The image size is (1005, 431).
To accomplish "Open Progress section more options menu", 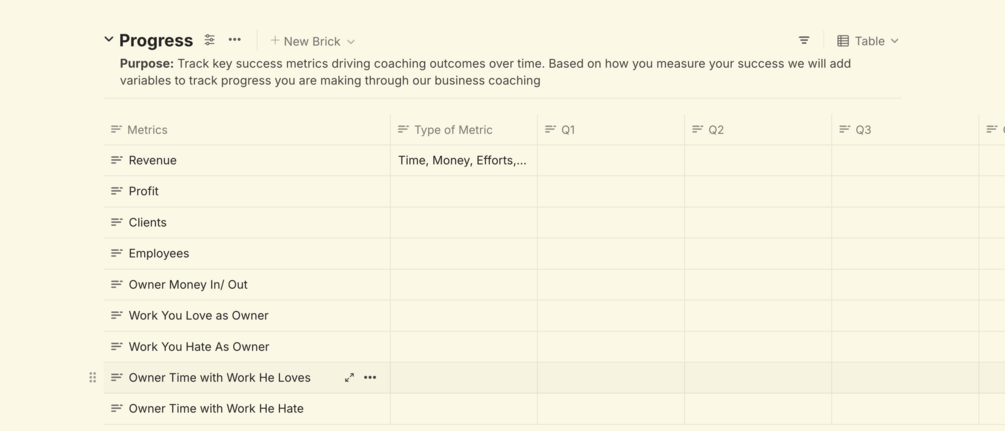I will [x=235, y=40].
